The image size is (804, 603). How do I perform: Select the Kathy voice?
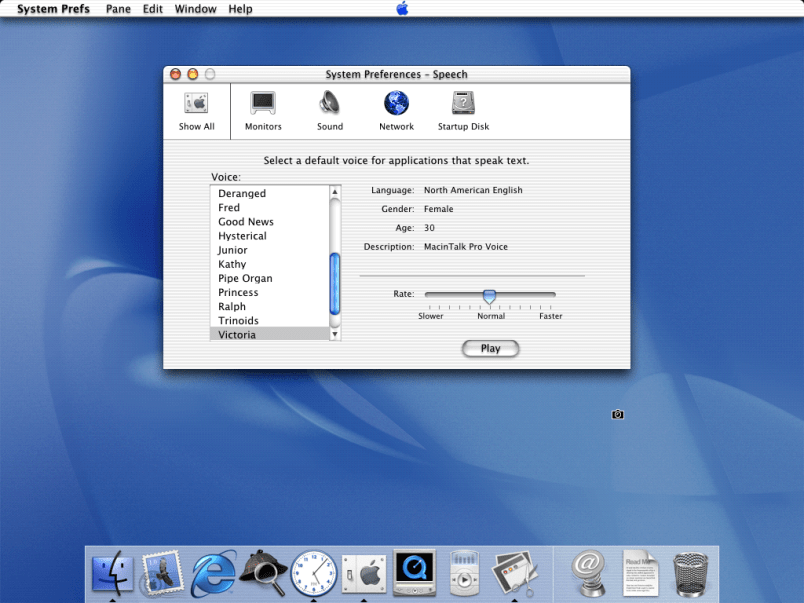click(232, 264)
